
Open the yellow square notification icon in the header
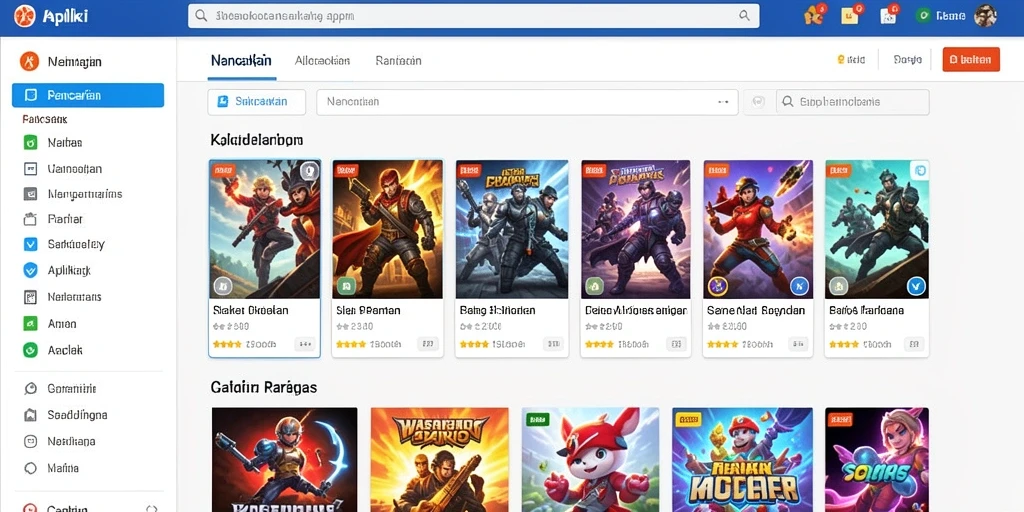(x=850, y=14)
